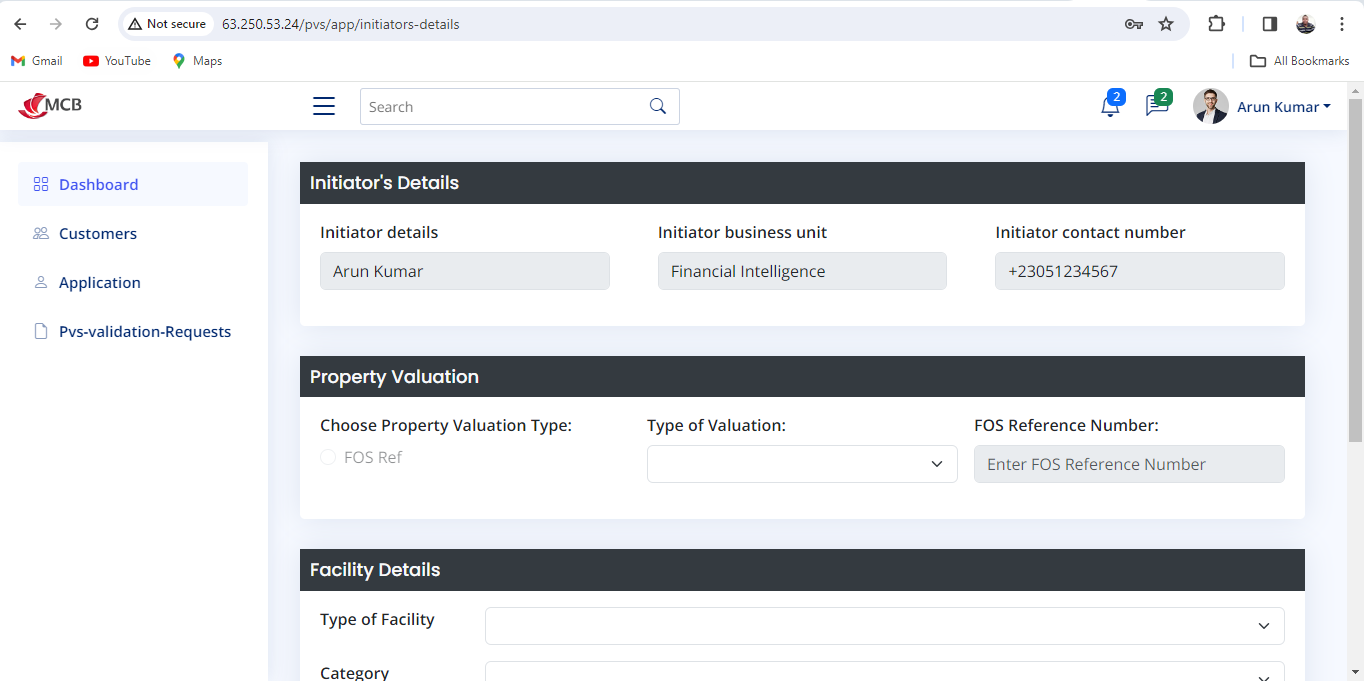The height and width of the screenshot is (681, 1364).
Task: Open the All Bookmarks folder
Action: click(x=1300, y=61)
